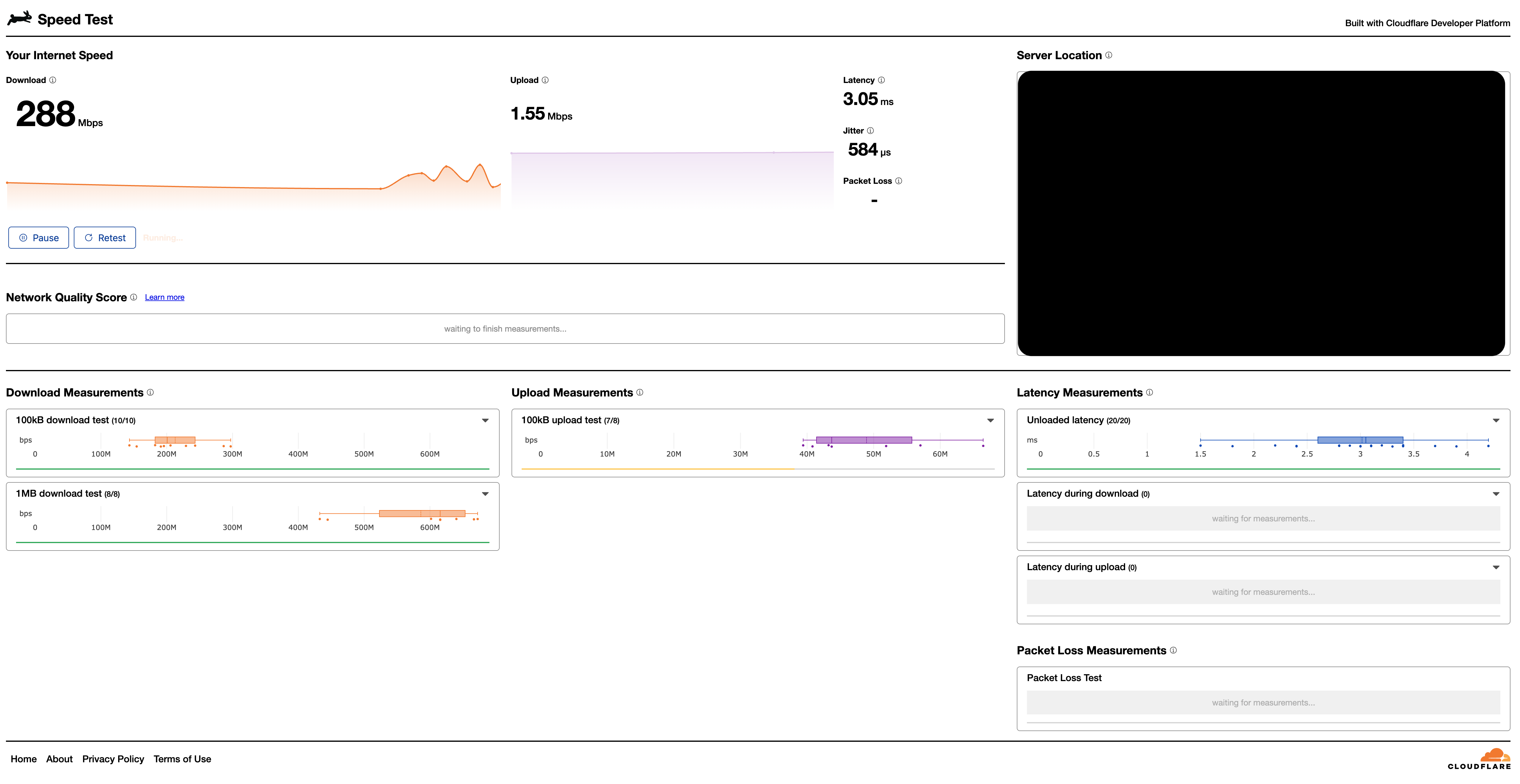The image size is (1520, 784).
Task: Open the Upload info icon
Action: tap(545, 80)
